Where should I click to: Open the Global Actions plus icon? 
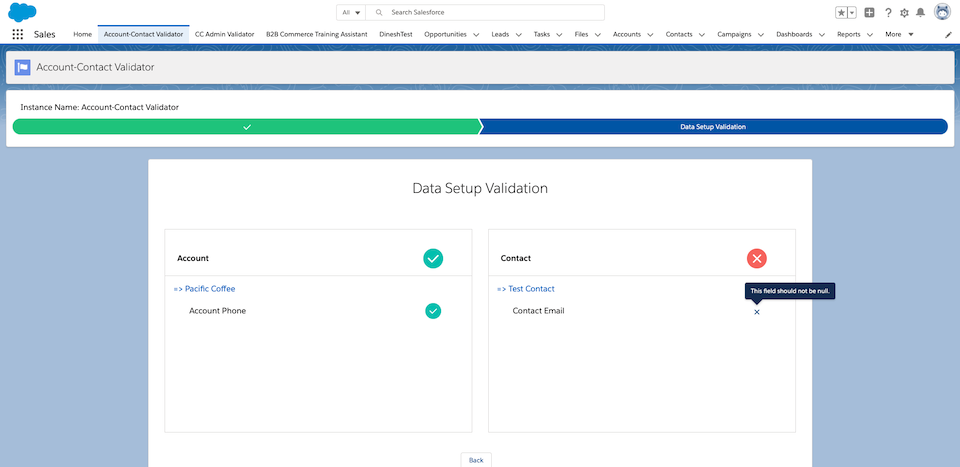point(869,13)
